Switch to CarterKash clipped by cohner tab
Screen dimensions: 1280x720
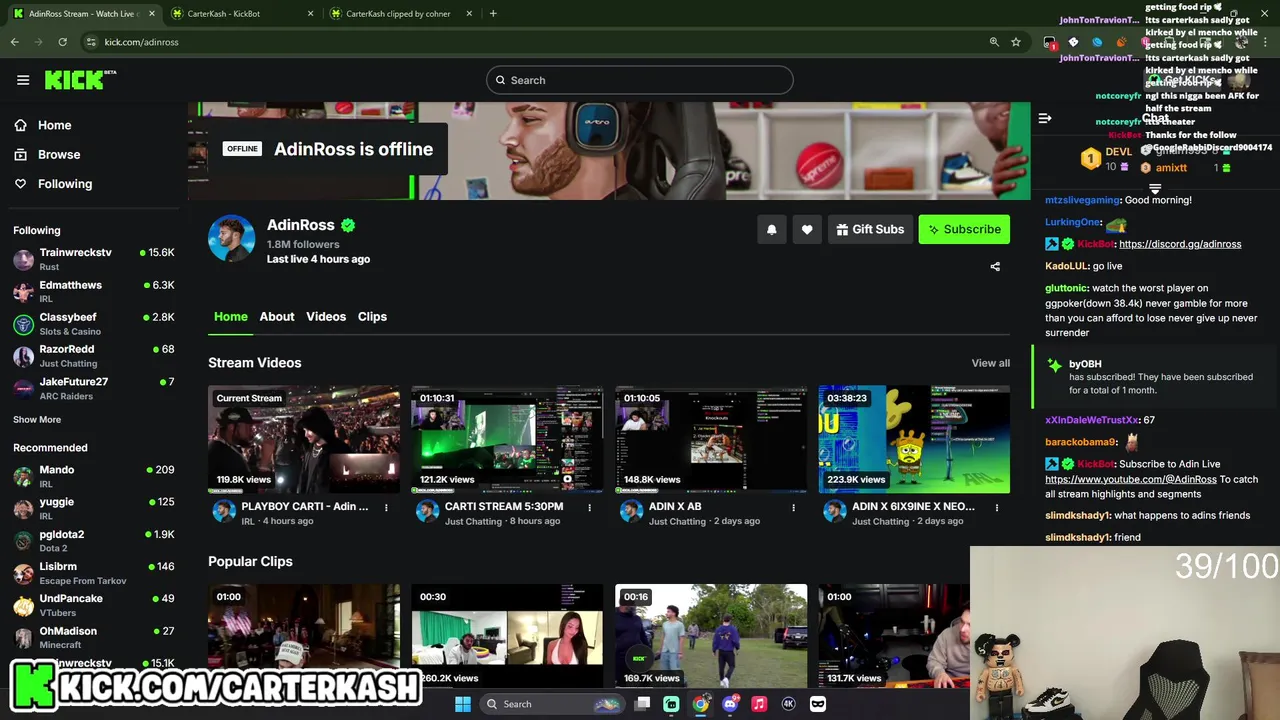point(400,14)
